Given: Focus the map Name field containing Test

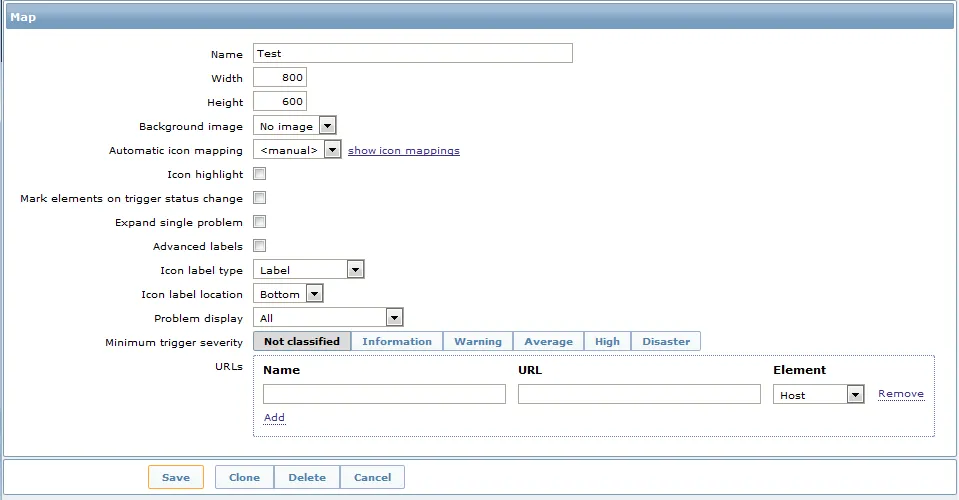Looking at the screenshot, I should pyautogui.click(x=413, y=53).
